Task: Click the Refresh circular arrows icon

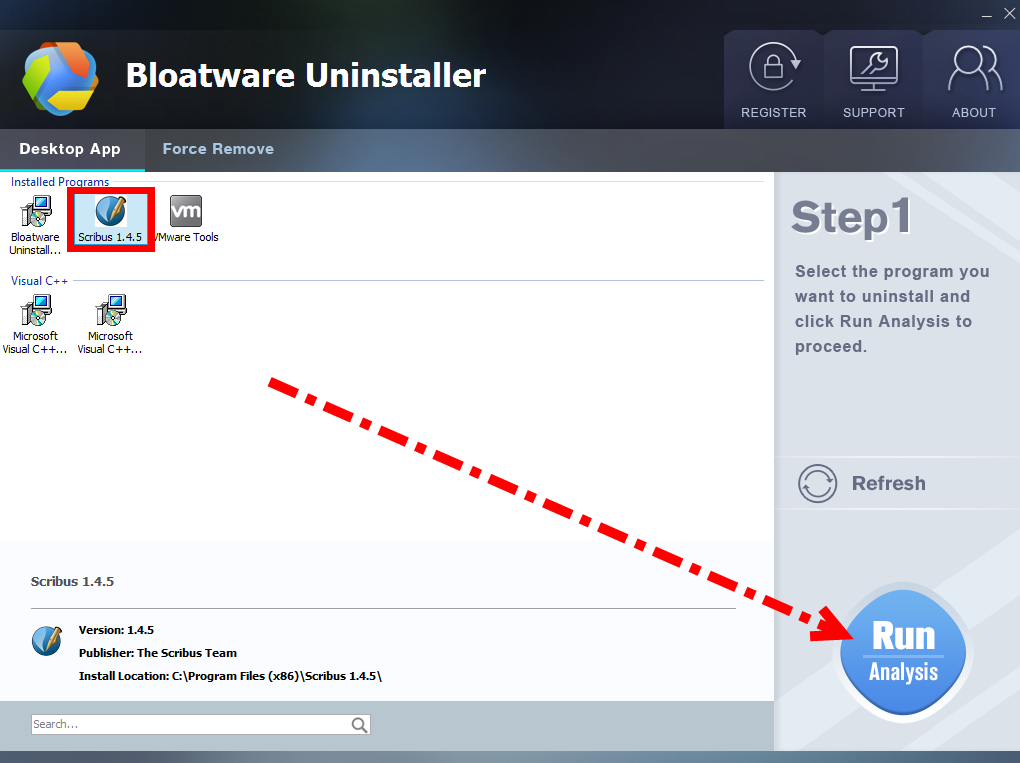Action: 818,483
